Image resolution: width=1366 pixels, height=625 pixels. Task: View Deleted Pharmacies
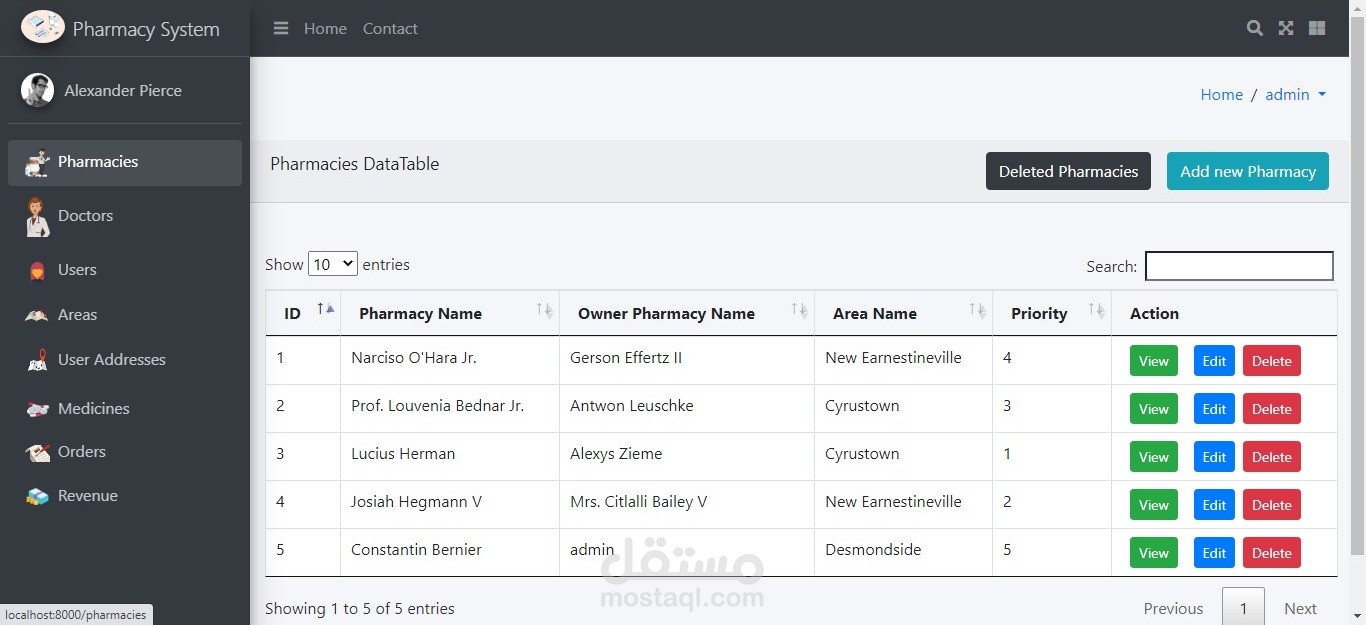[x=1068, y=171]
